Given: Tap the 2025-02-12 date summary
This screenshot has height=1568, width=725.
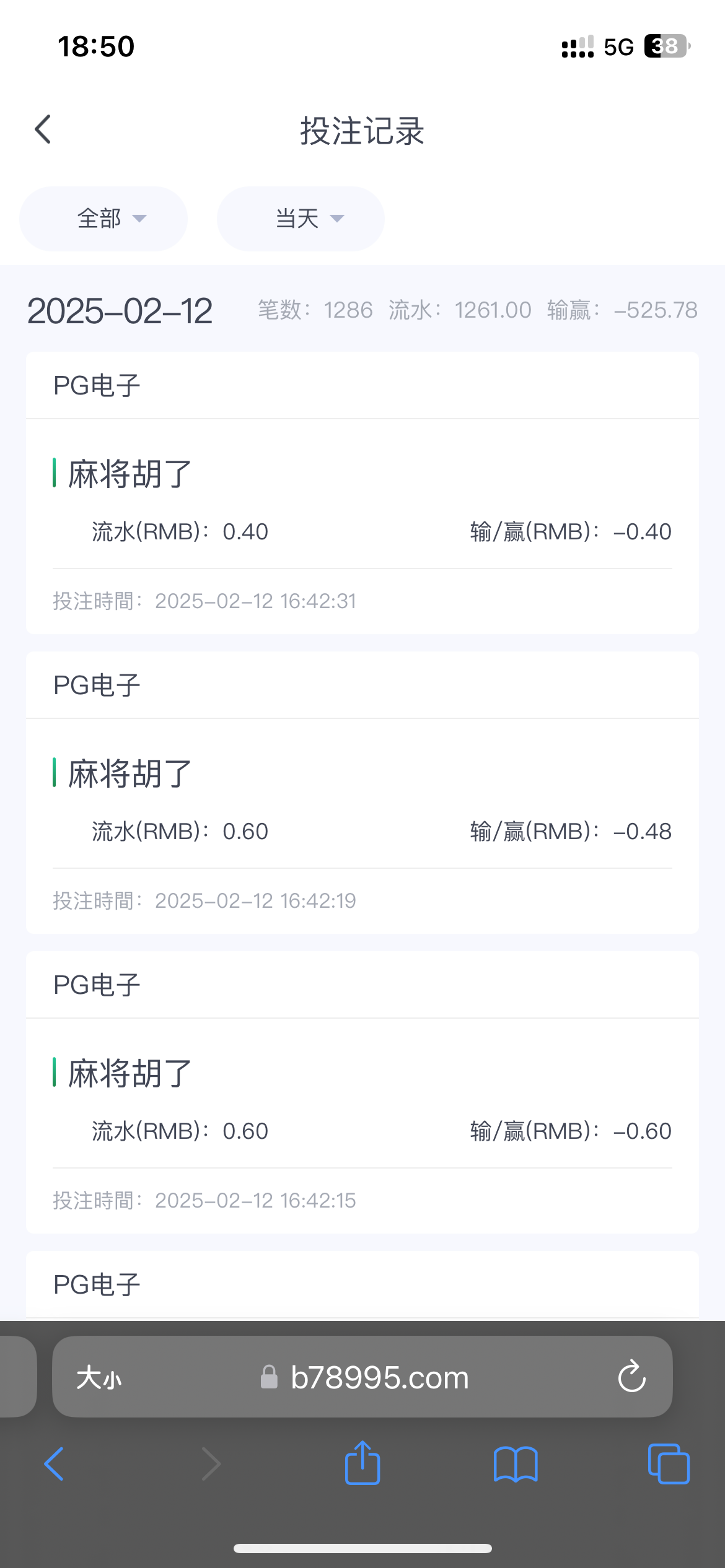Looking at the screenshot, I should 120,310.
